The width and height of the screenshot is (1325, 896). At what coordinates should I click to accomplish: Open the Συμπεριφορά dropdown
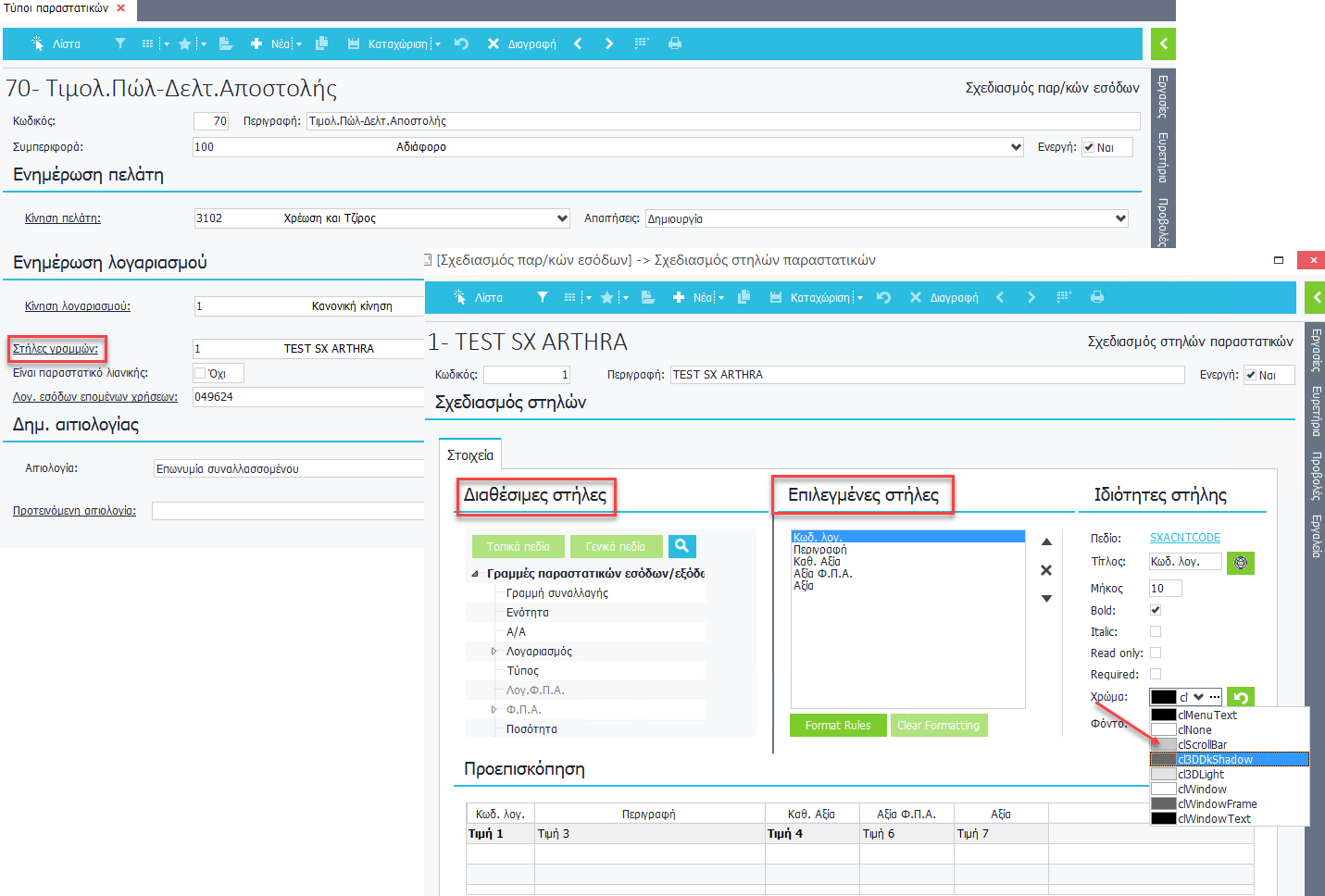[x=1016, y=147]
